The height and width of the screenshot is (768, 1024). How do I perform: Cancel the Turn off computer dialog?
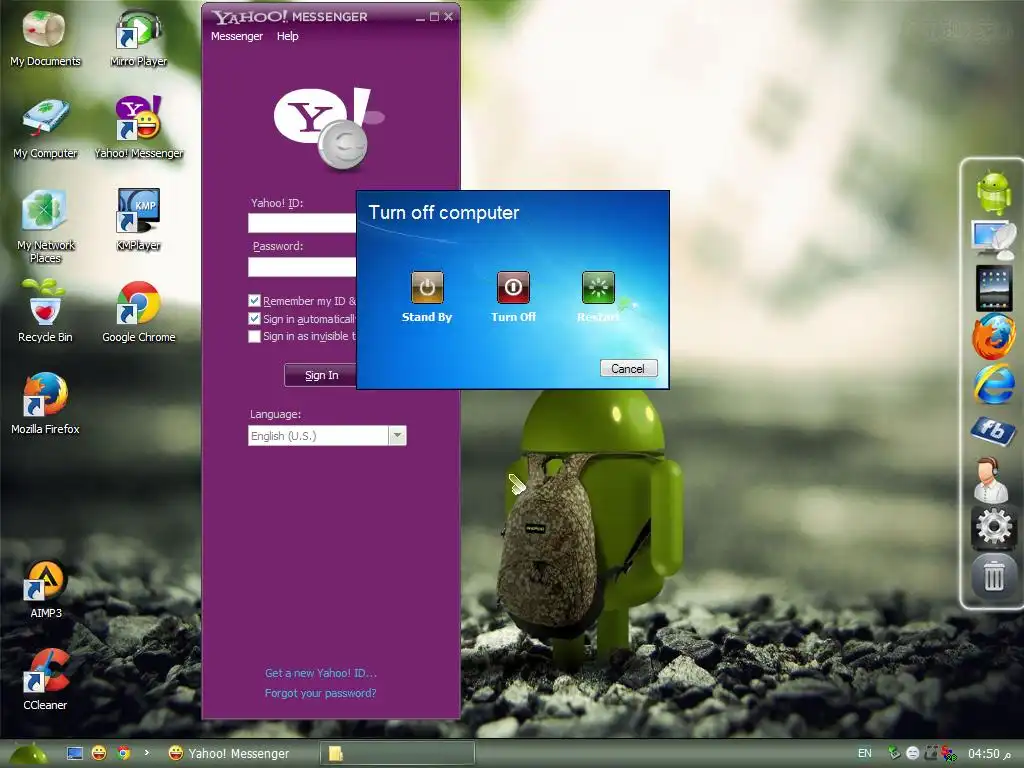click(x=628, y=368)
